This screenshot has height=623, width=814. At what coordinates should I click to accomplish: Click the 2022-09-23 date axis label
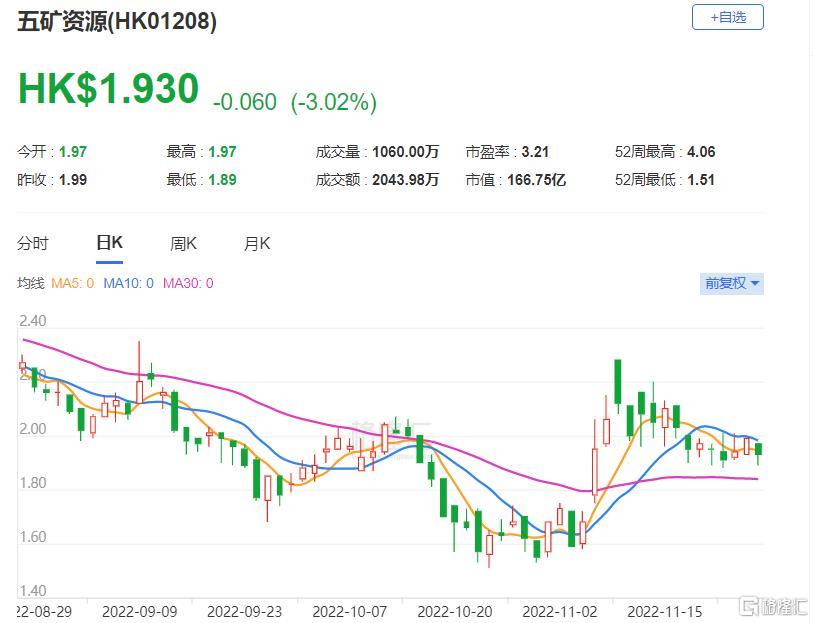245,612
